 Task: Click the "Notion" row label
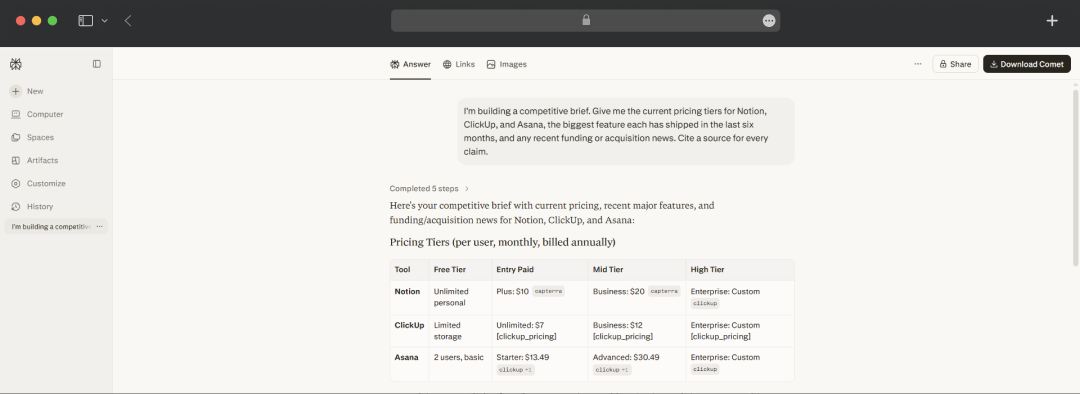coord(407,291)
